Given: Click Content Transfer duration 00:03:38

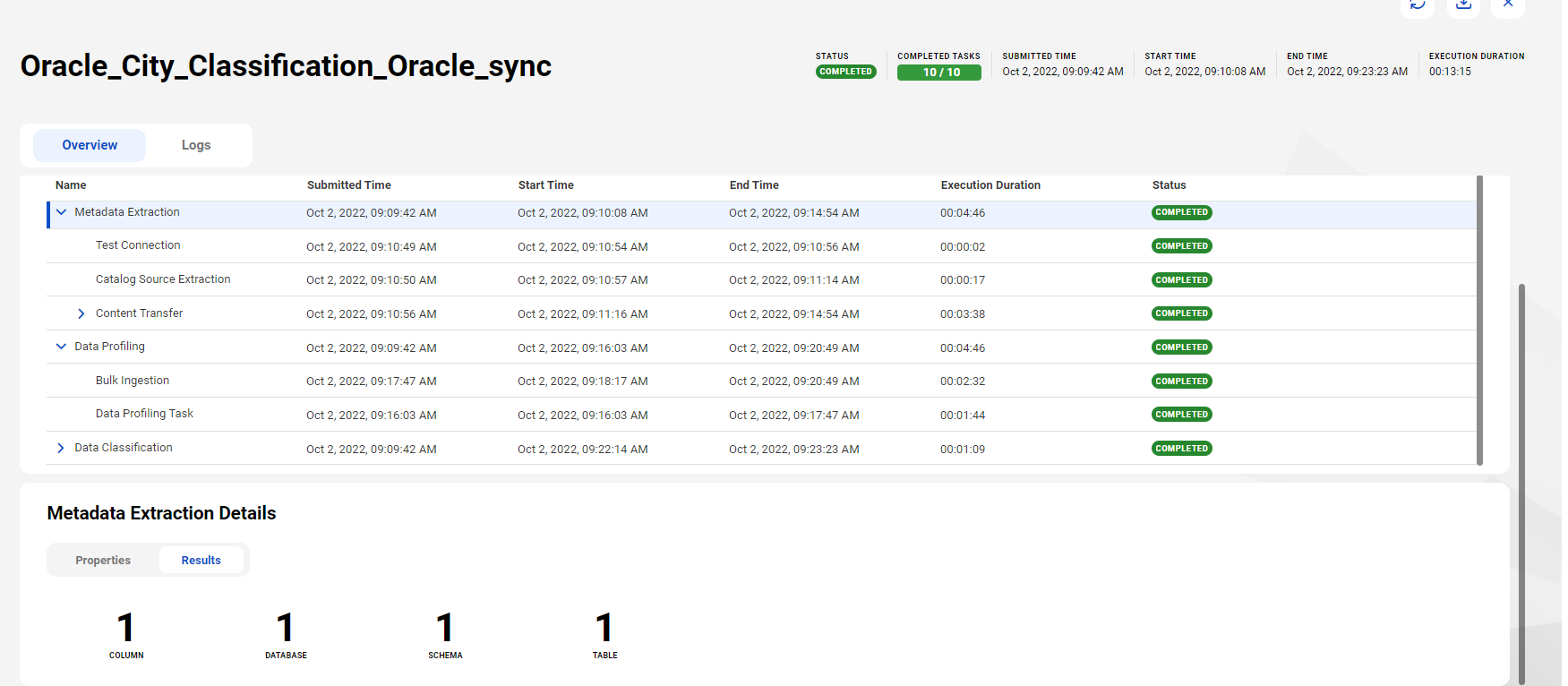Looking at the screenshot, I should click(963, 314).
